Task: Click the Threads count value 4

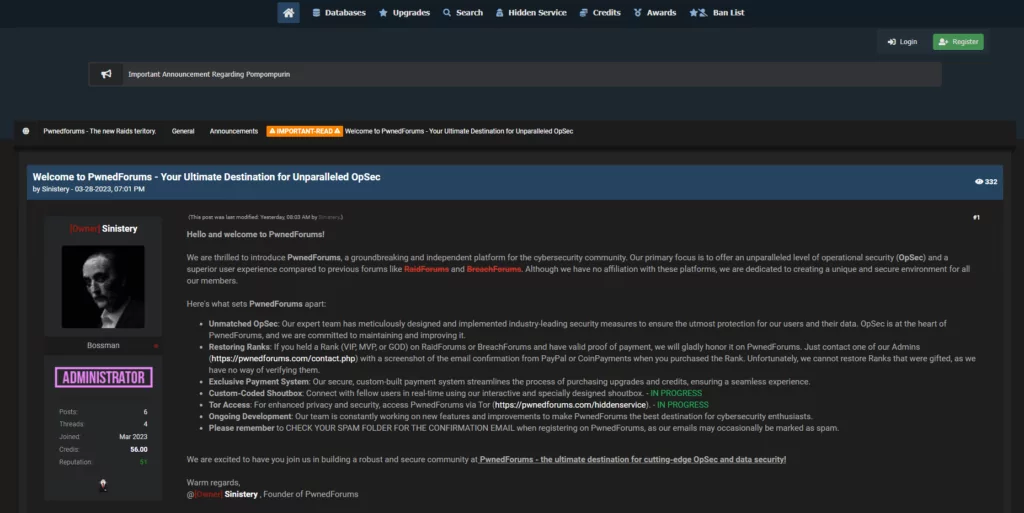Action: tap(145, 424)
